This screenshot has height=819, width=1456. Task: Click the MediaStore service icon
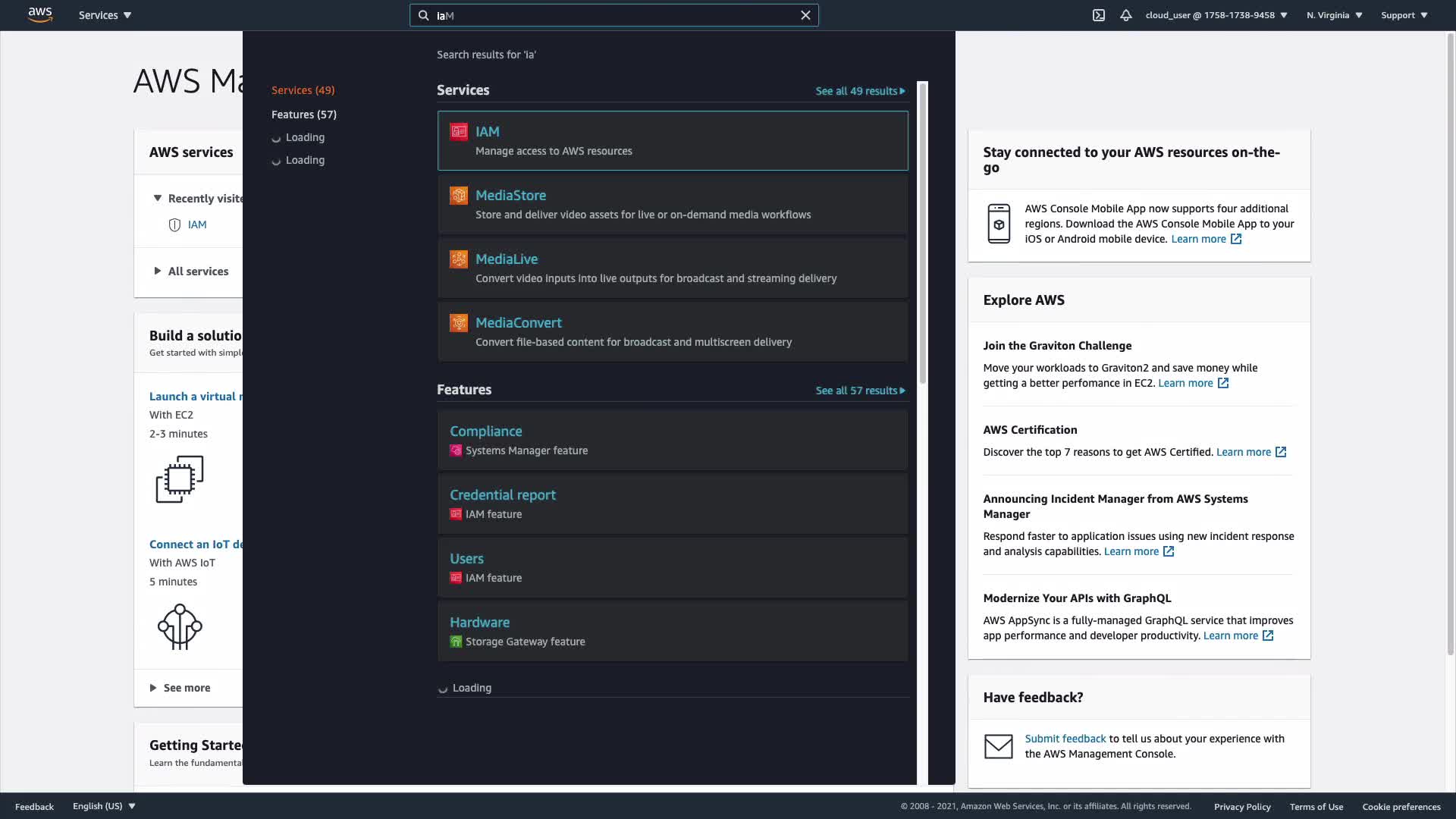459,196
